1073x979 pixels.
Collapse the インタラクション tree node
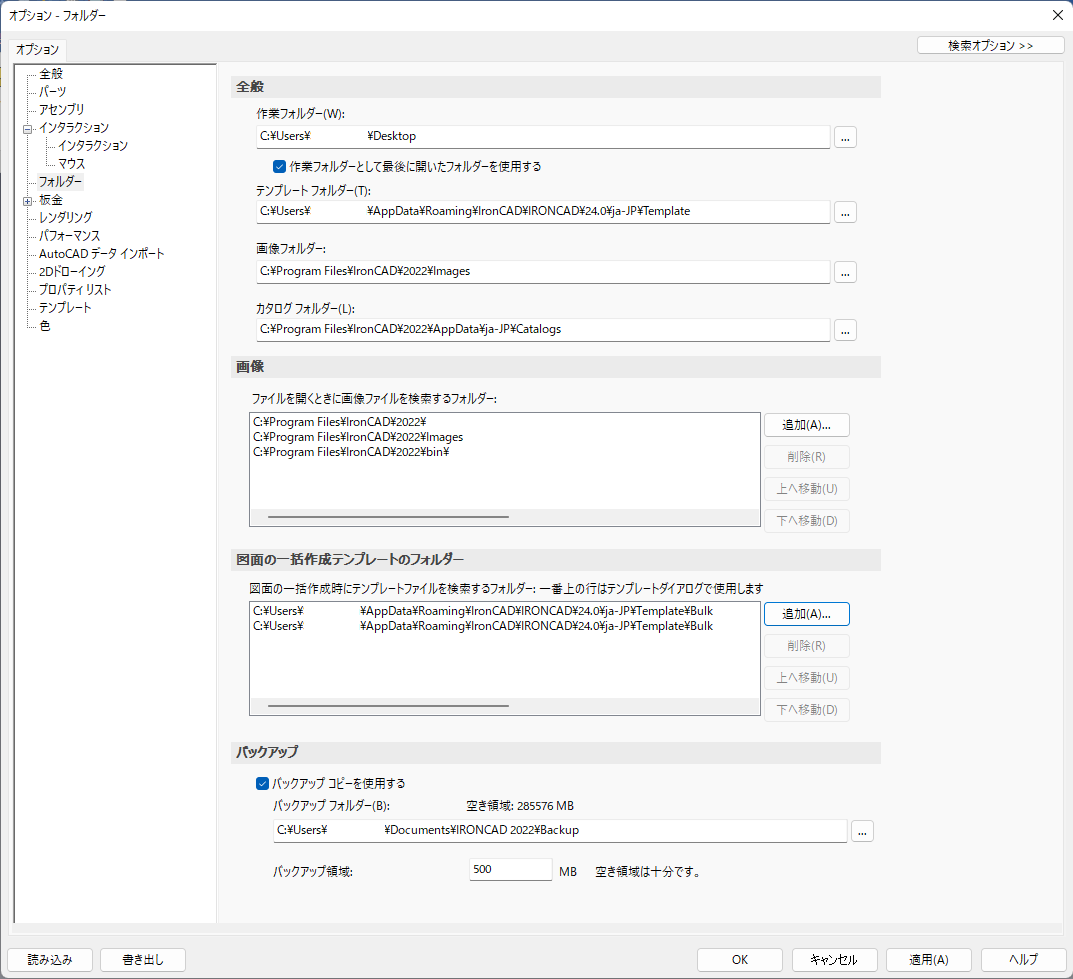[x=28, y=128]
